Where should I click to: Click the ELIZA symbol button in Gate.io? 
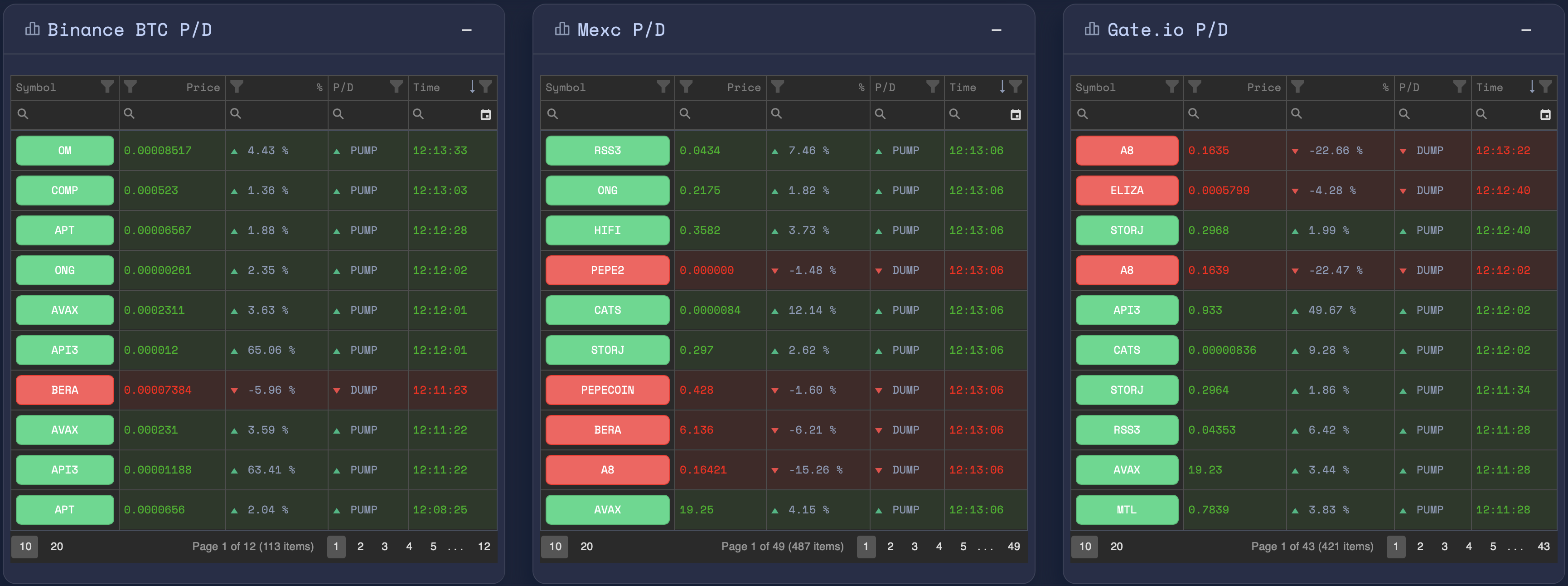[x=1127, y=190]
